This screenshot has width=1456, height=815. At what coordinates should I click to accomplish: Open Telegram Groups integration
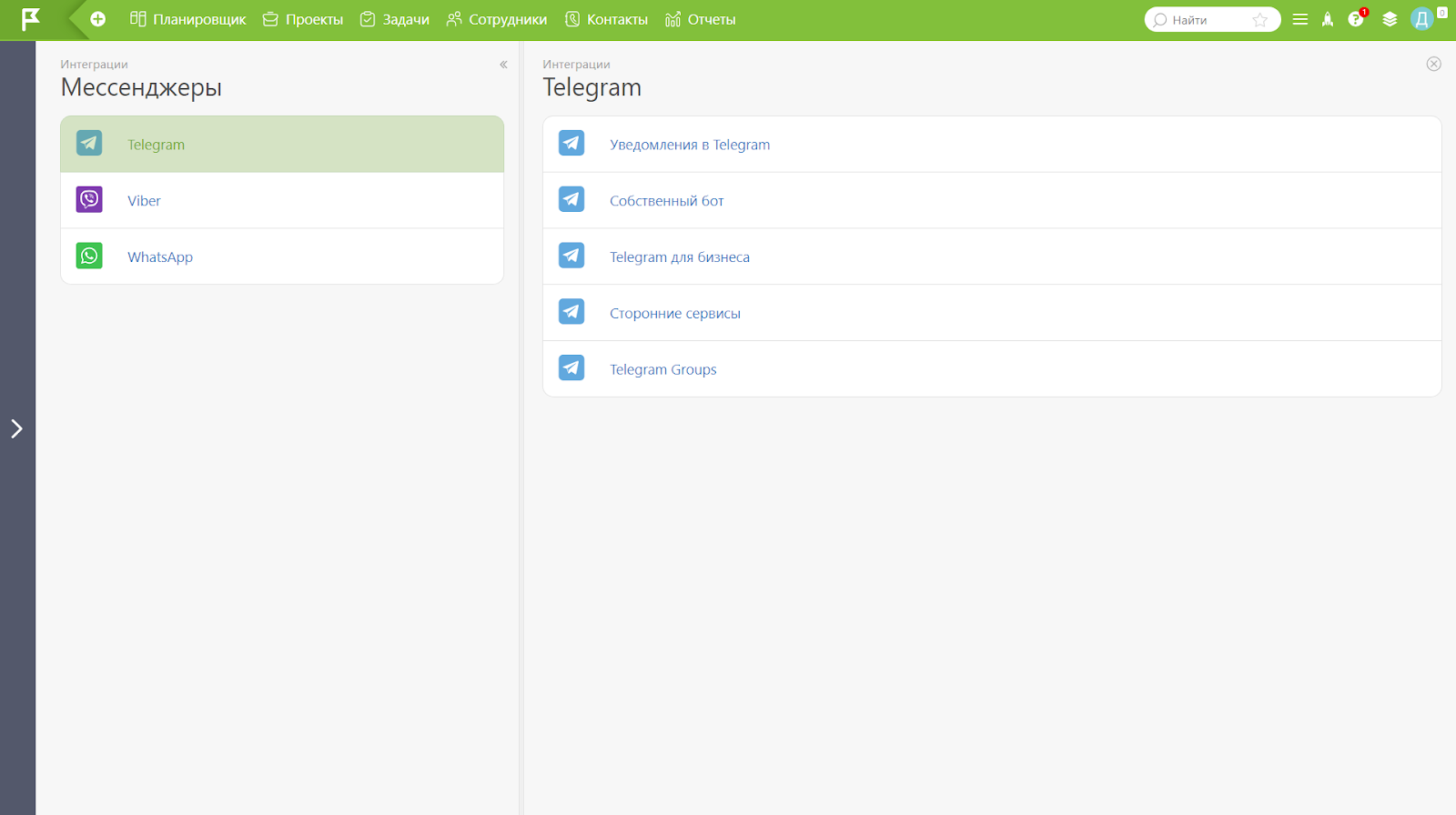[992, 369]
